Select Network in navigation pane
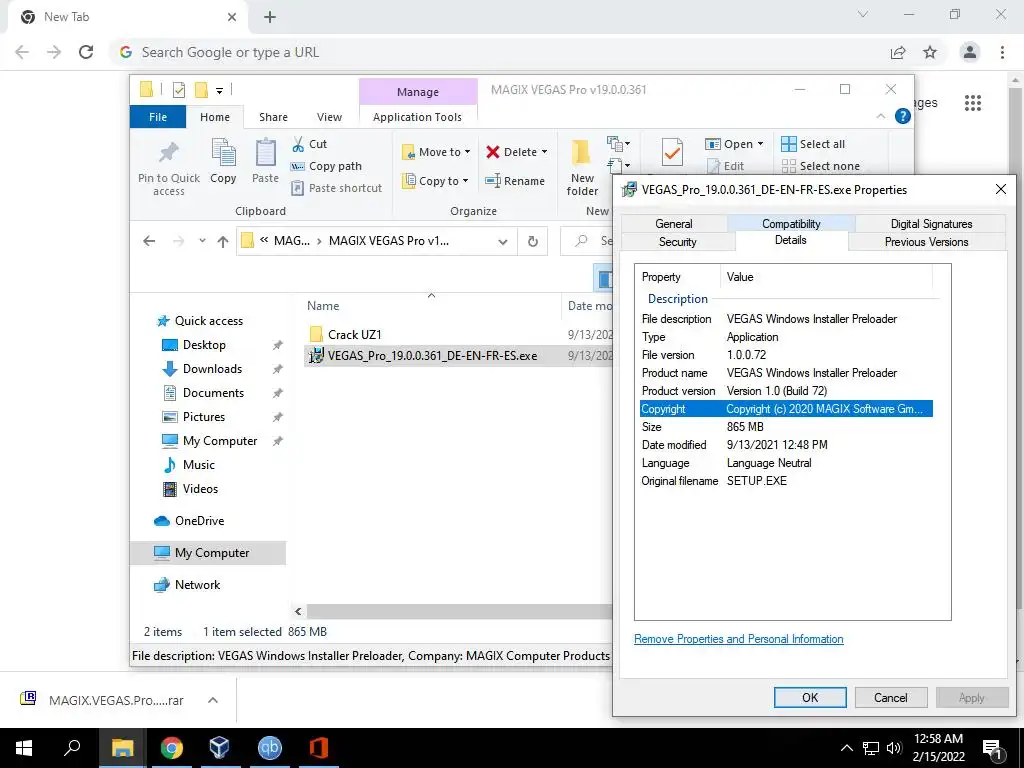The width and height of the screenshot is (1024, 768). (x=197, y=585)
